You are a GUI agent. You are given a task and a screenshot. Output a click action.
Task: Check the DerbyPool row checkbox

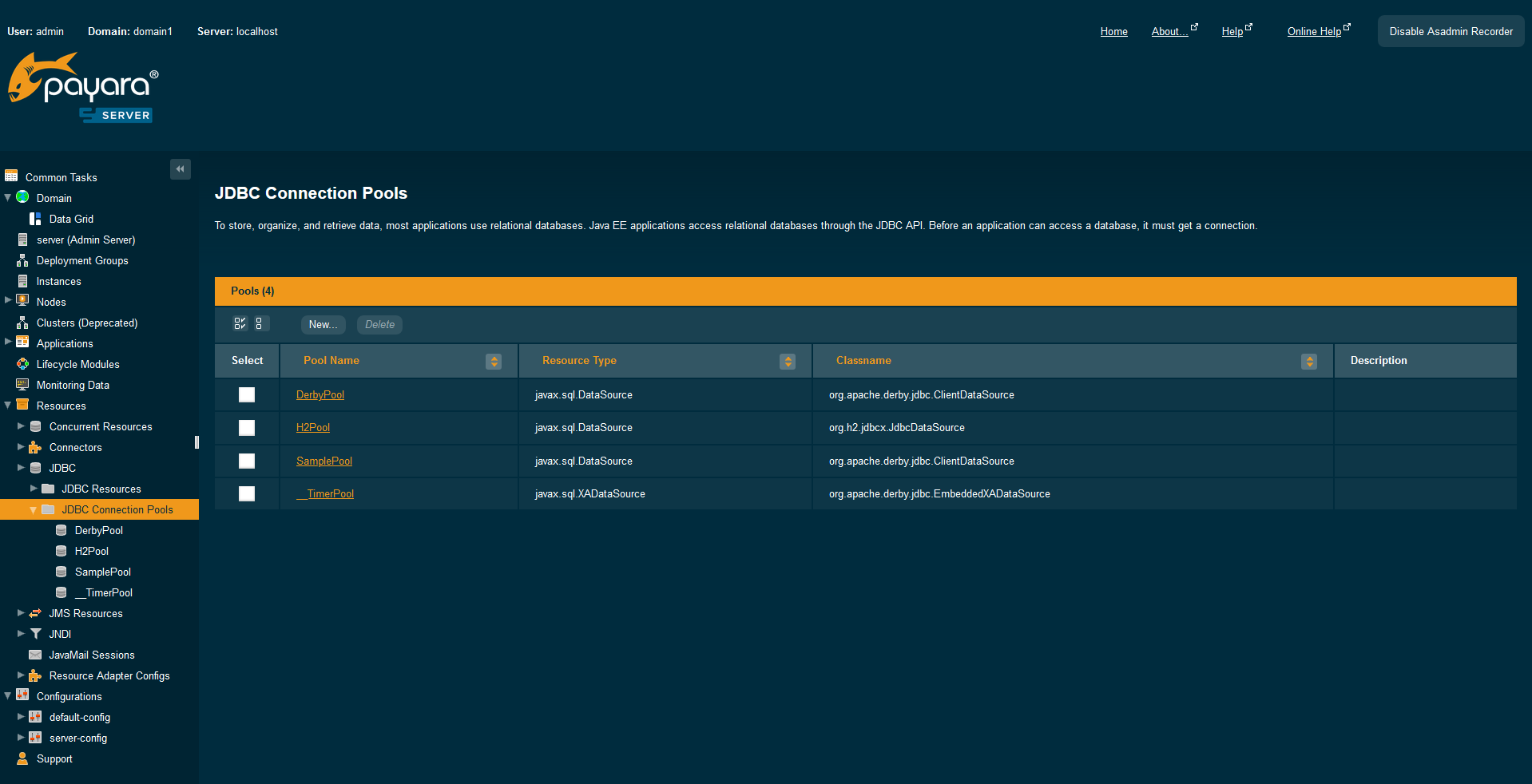coord(247,394)
